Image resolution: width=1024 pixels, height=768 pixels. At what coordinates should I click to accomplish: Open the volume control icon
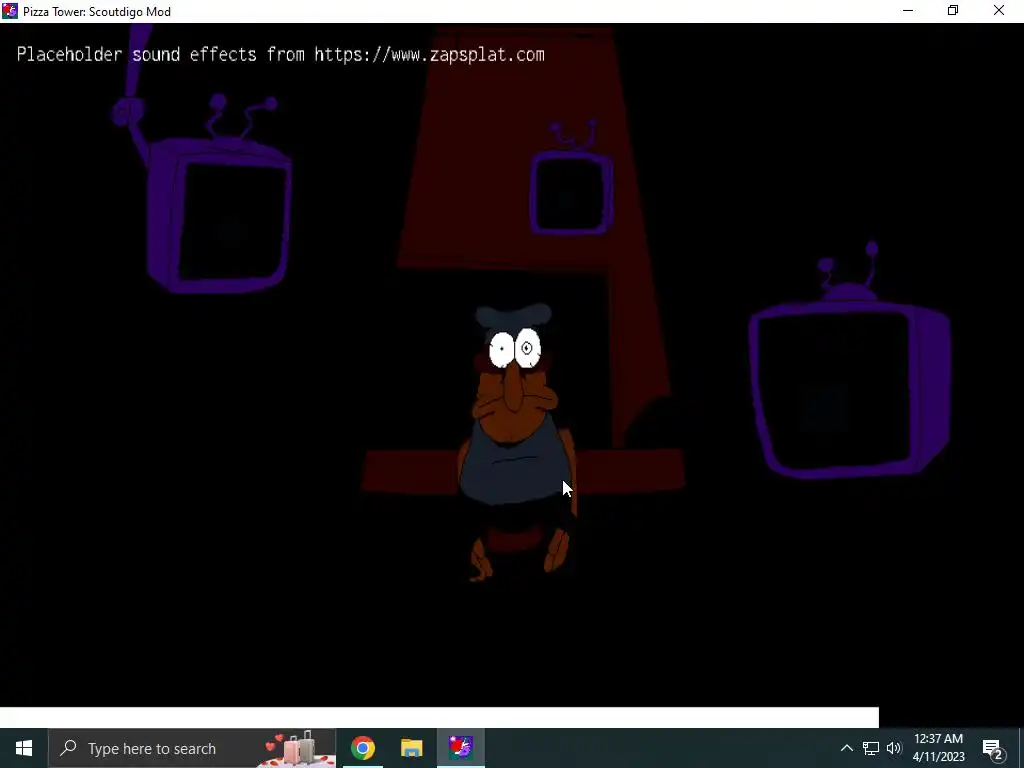tap(894, 748)
